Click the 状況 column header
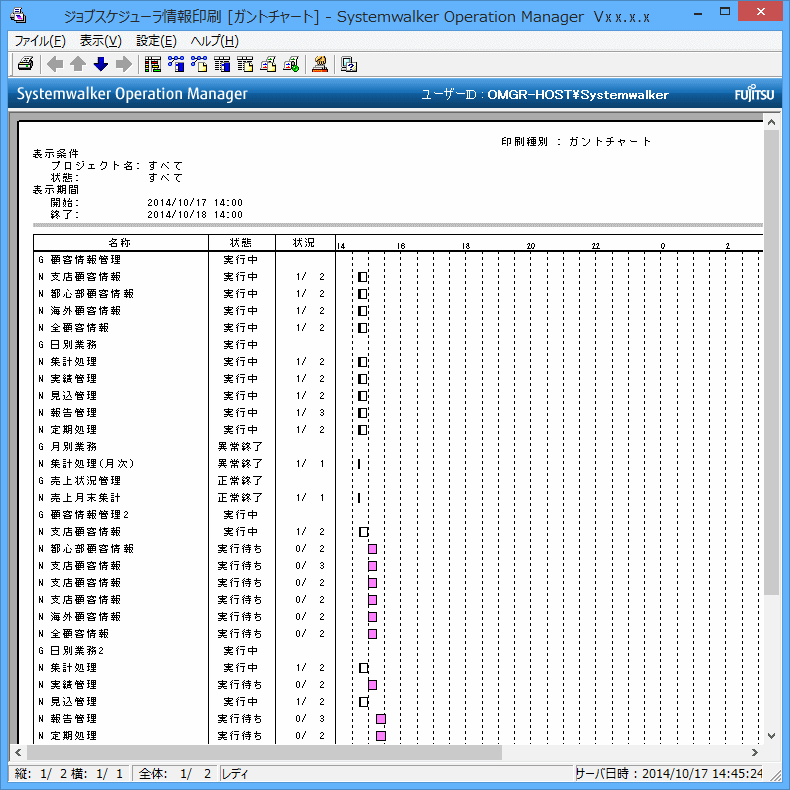This screenshot has width=790, height=790. coord(304,243)
